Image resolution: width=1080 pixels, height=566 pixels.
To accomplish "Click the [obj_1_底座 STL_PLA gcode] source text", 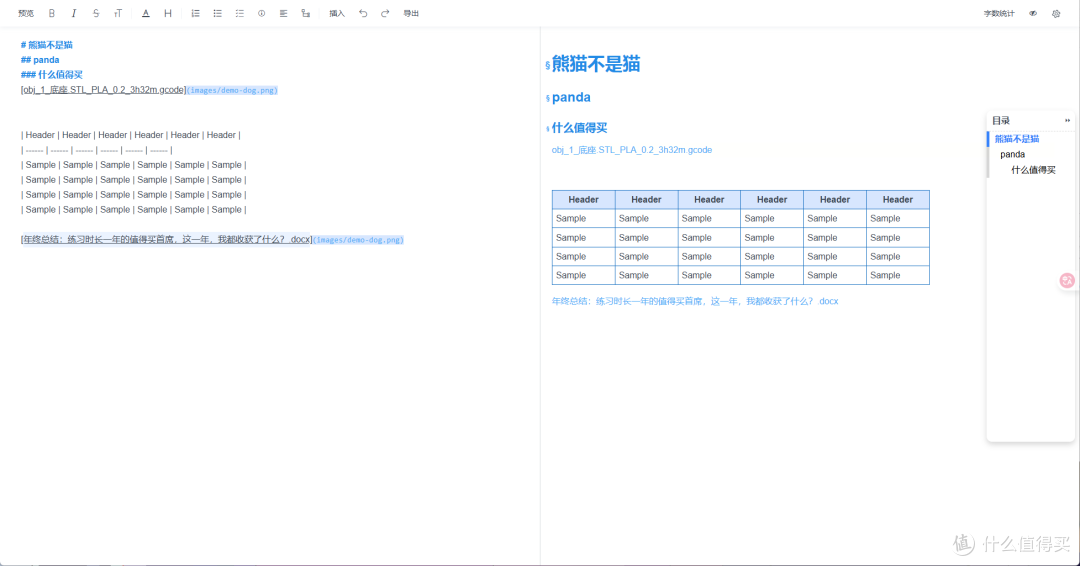I will 104,90.
